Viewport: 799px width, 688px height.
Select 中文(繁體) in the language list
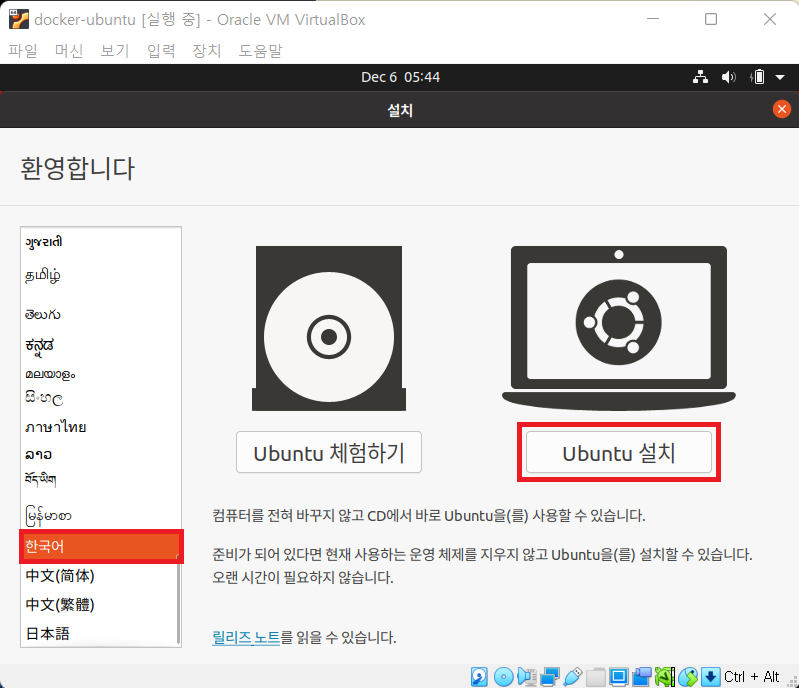click(x=100, y=605)
